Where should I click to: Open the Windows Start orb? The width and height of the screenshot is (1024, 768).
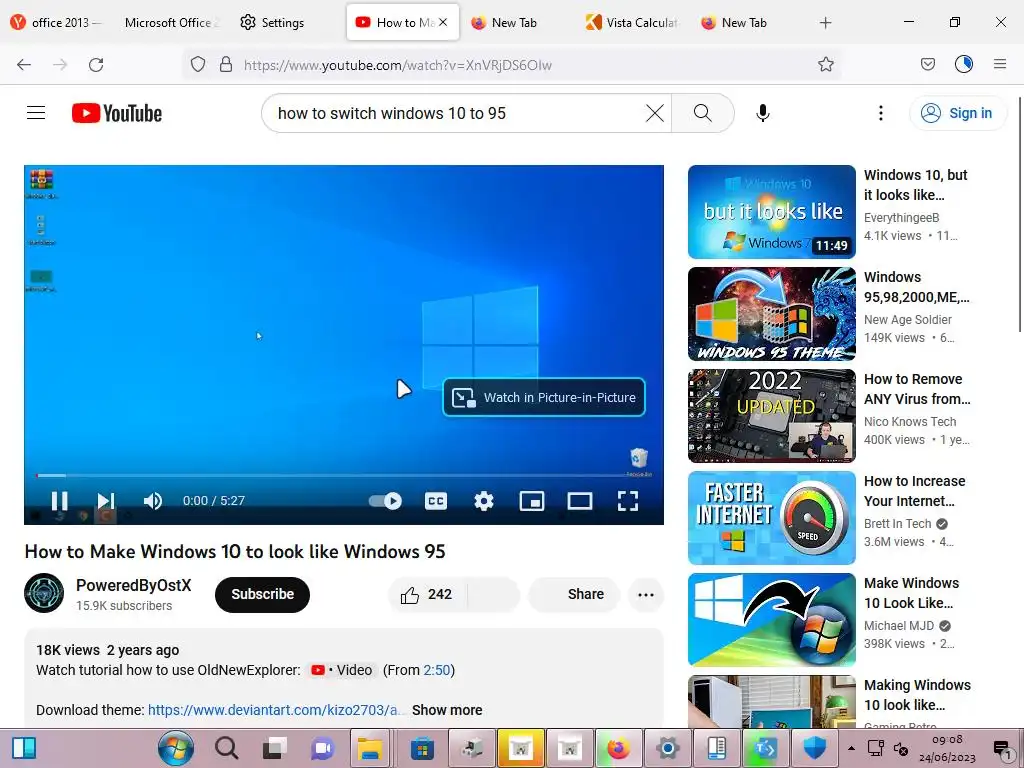pos(176,748)
